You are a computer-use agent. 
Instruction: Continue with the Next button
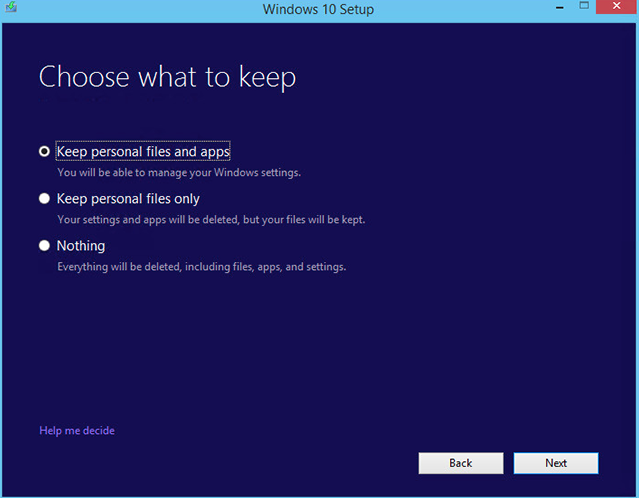coord(556,463)
